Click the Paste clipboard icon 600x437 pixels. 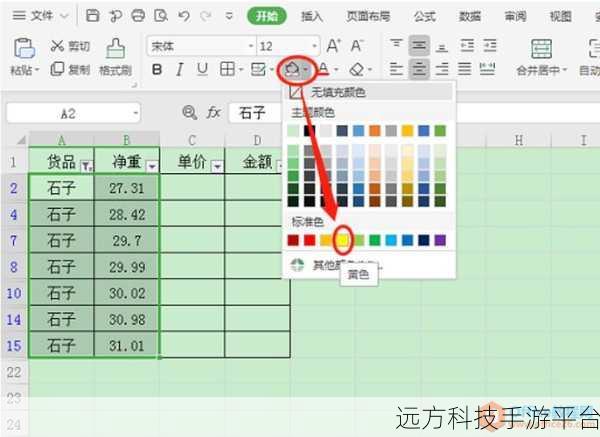(x=24, y=49)
